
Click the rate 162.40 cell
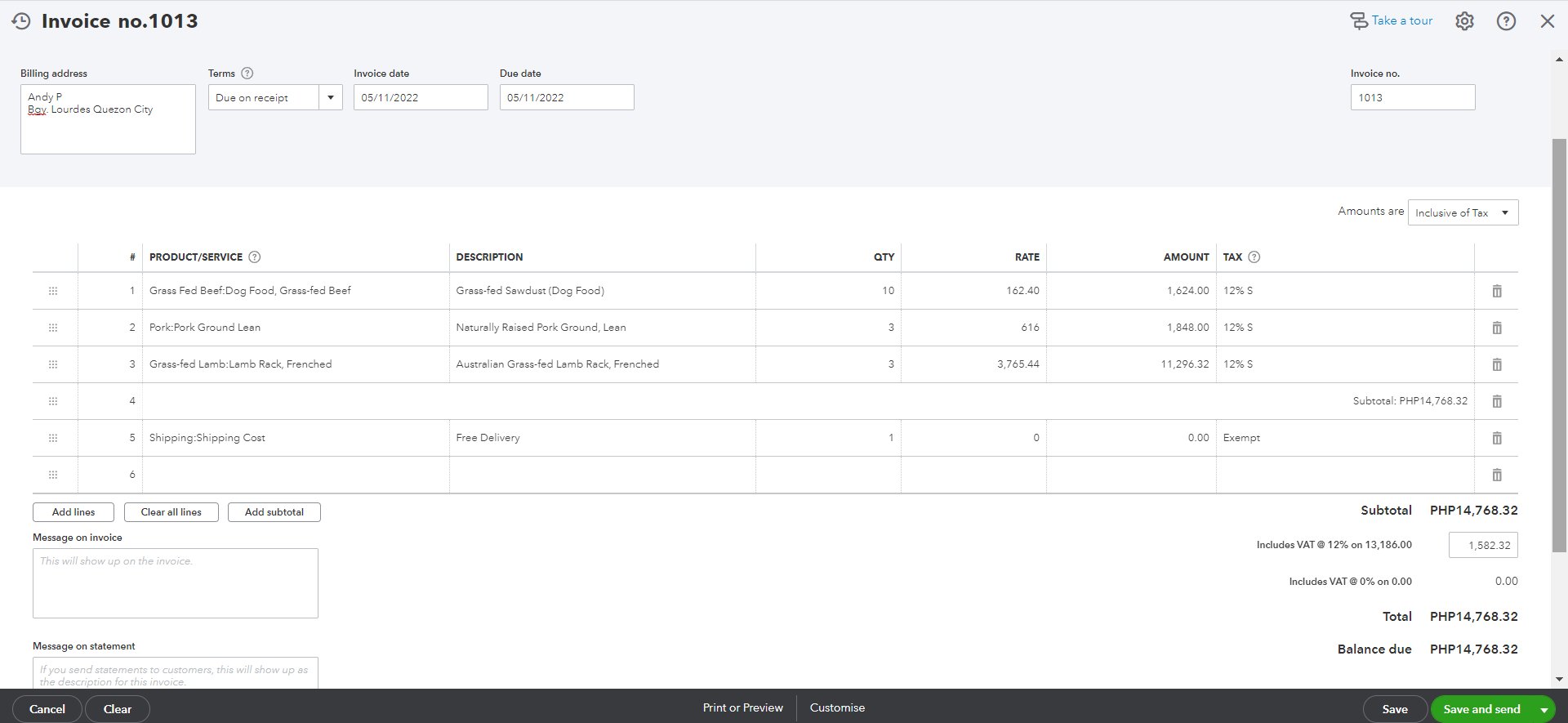coord(973,291)
